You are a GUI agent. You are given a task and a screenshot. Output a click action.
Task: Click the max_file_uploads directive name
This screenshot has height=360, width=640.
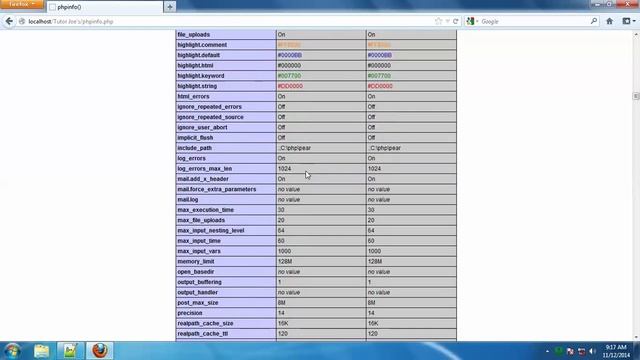pyautogui.click(x=201, y=220)
